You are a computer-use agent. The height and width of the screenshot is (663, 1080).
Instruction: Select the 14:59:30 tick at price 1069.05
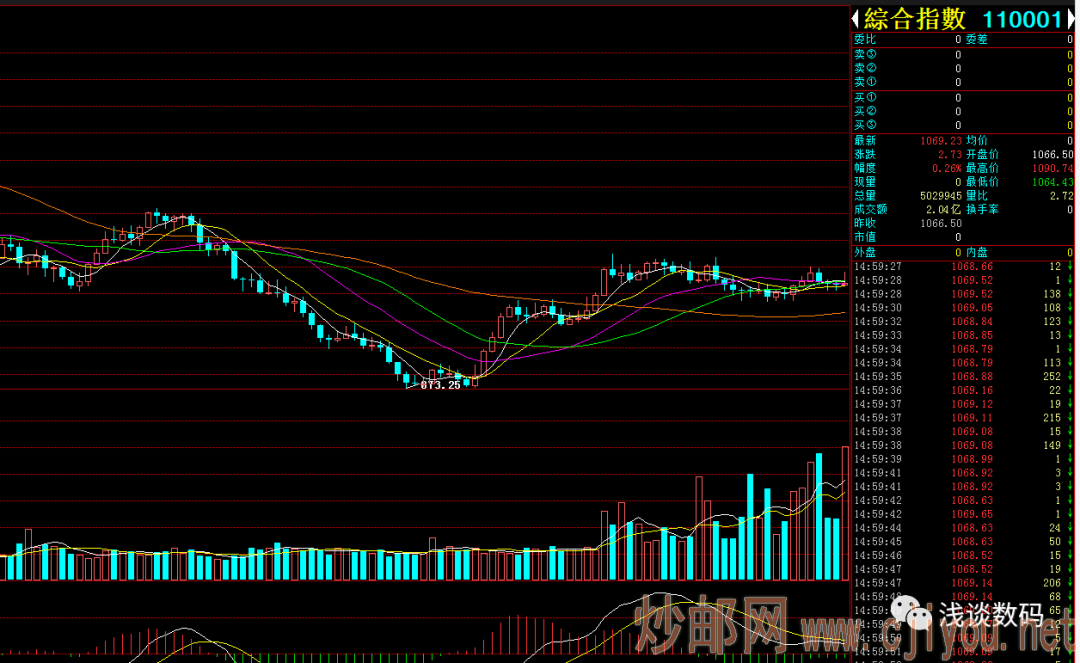[960, 308]
